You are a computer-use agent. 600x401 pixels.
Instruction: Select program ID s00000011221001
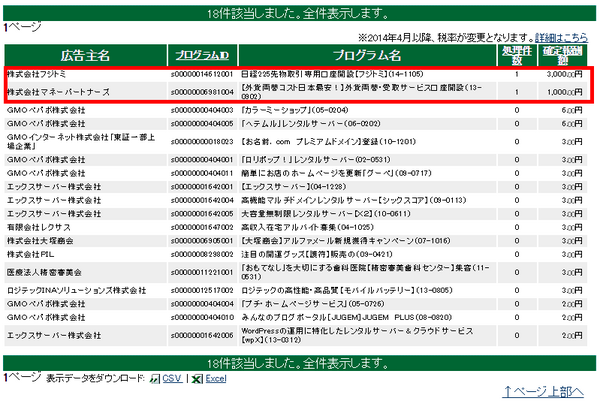point(202,272)
